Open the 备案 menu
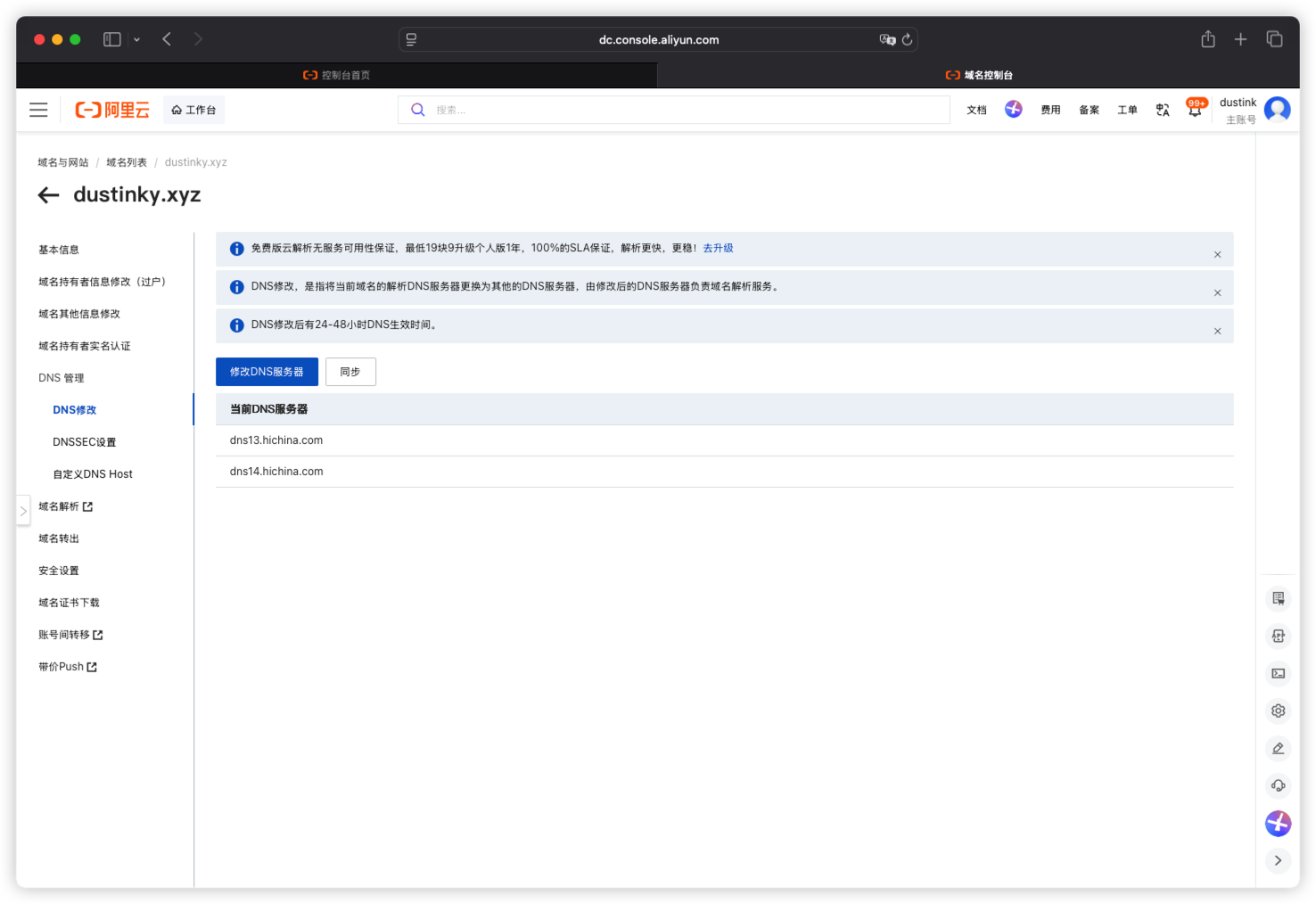 1089,110
